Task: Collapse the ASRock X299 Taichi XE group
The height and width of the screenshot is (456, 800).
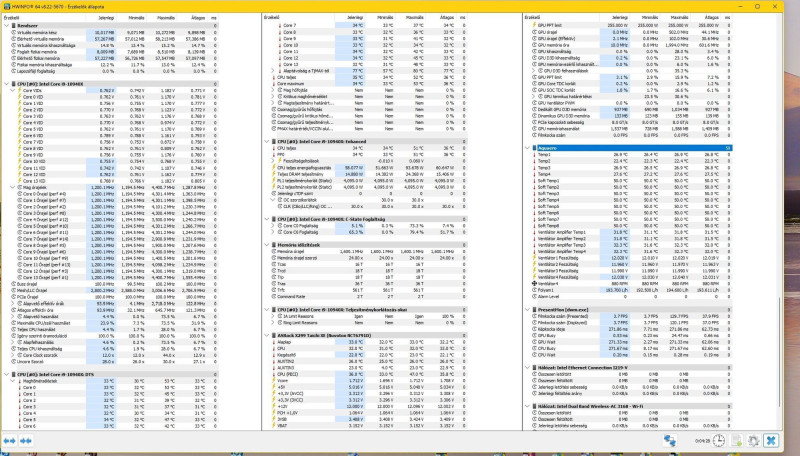Action: pos(267,336)
